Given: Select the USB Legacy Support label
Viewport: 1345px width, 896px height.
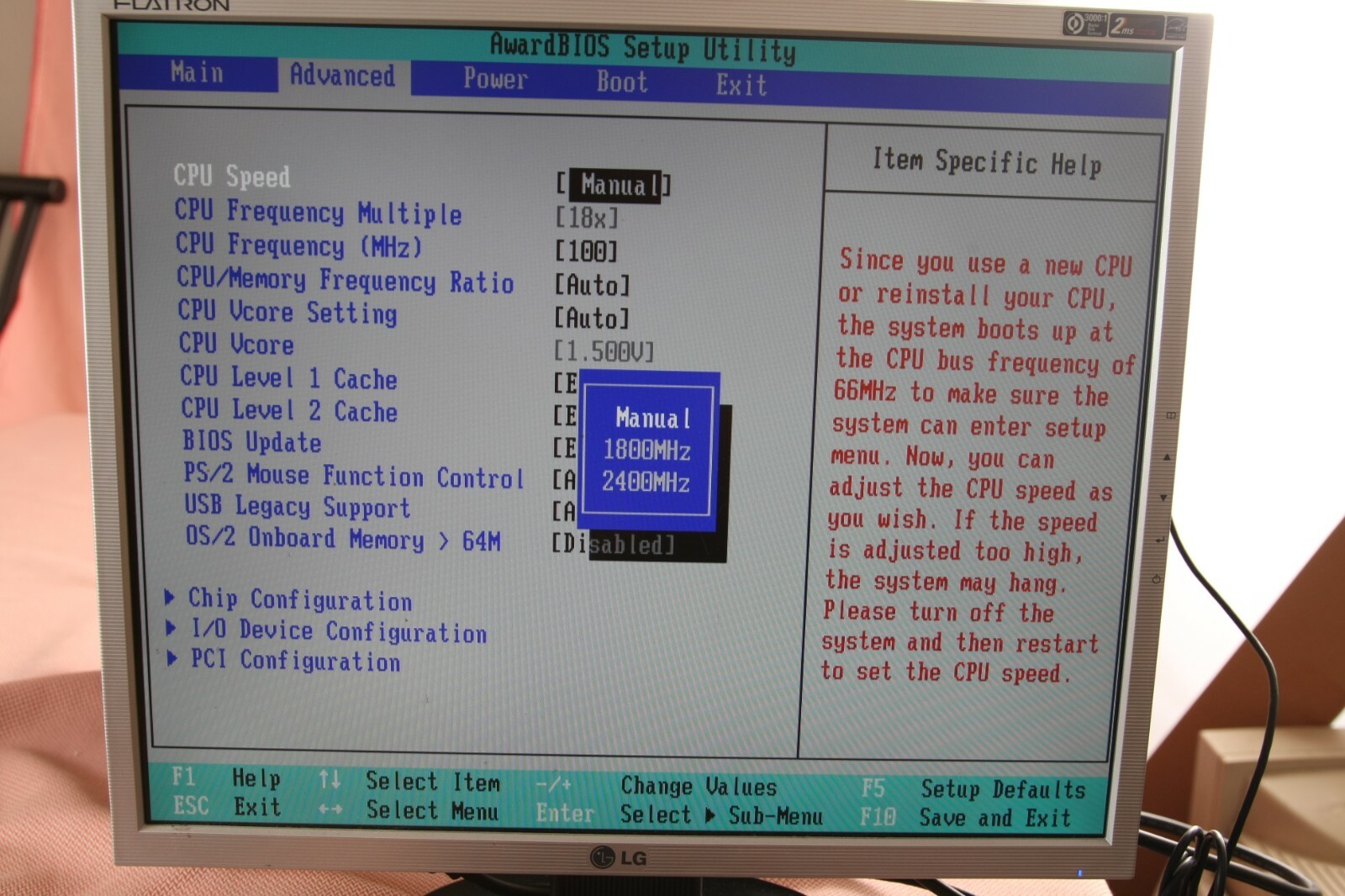Looking at the screenshot, I should pos(298,507).
